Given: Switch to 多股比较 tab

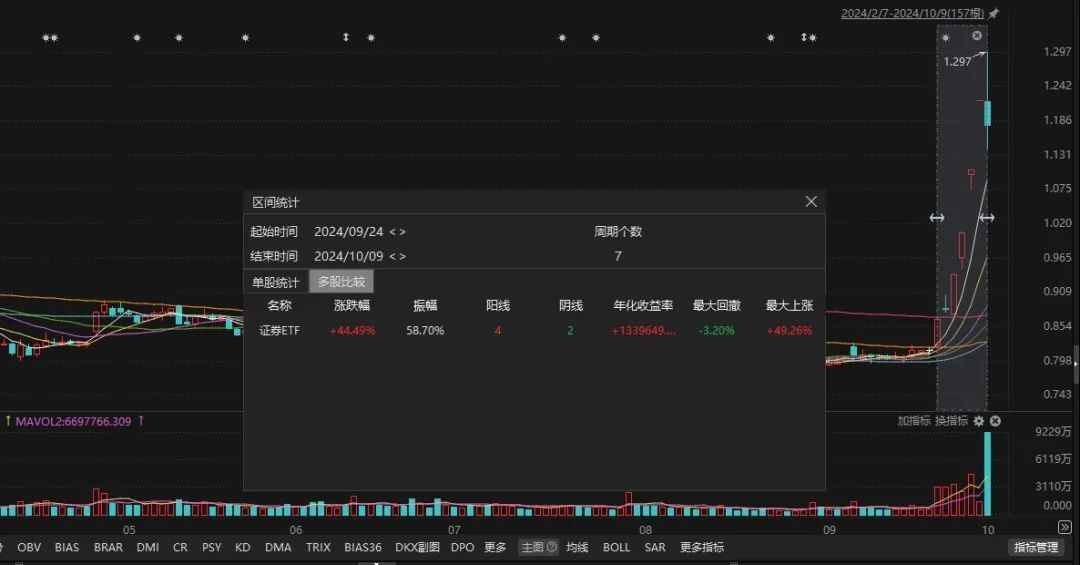Looking at the screenshot, I should pyautogui.click(x=342, y=282).
